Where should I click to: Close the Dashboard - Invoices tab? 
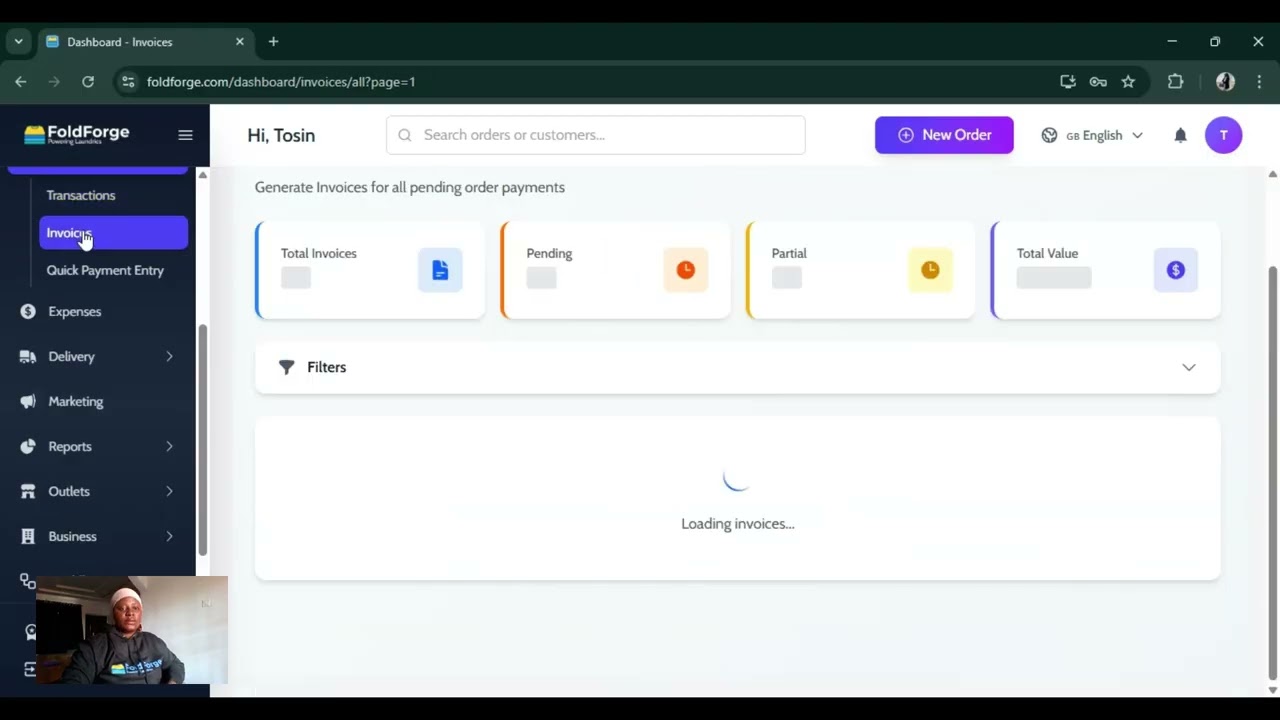pos(240,42)
